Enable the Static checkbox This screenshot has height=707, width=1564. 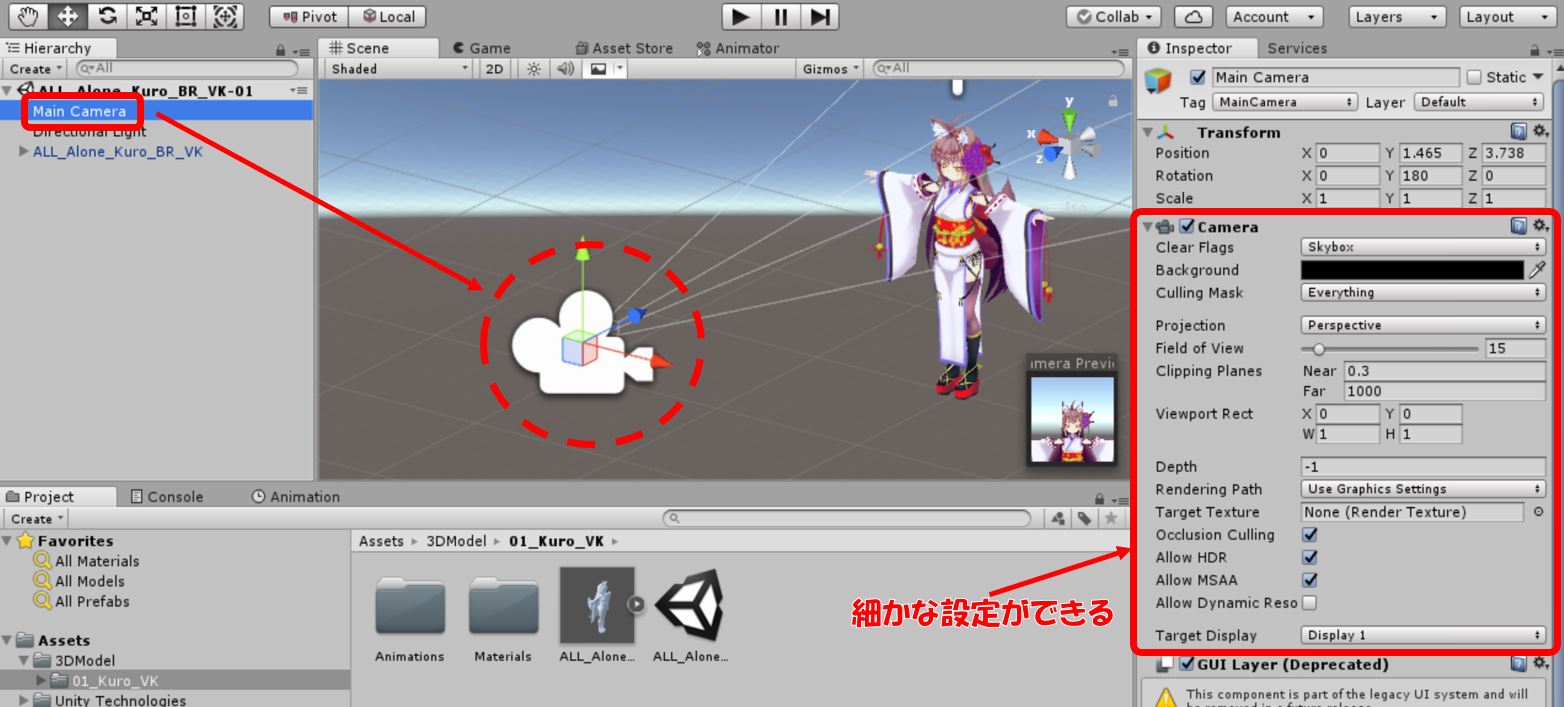coord(1474,78)
